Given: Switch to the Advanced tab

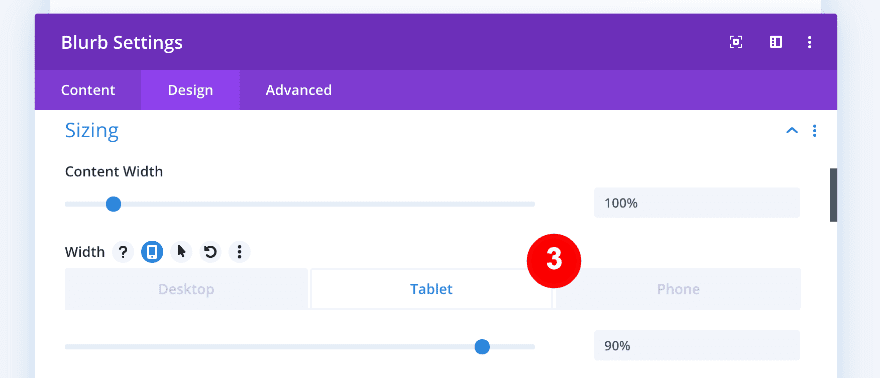Looking at the screenshot, I should point(299,90).
